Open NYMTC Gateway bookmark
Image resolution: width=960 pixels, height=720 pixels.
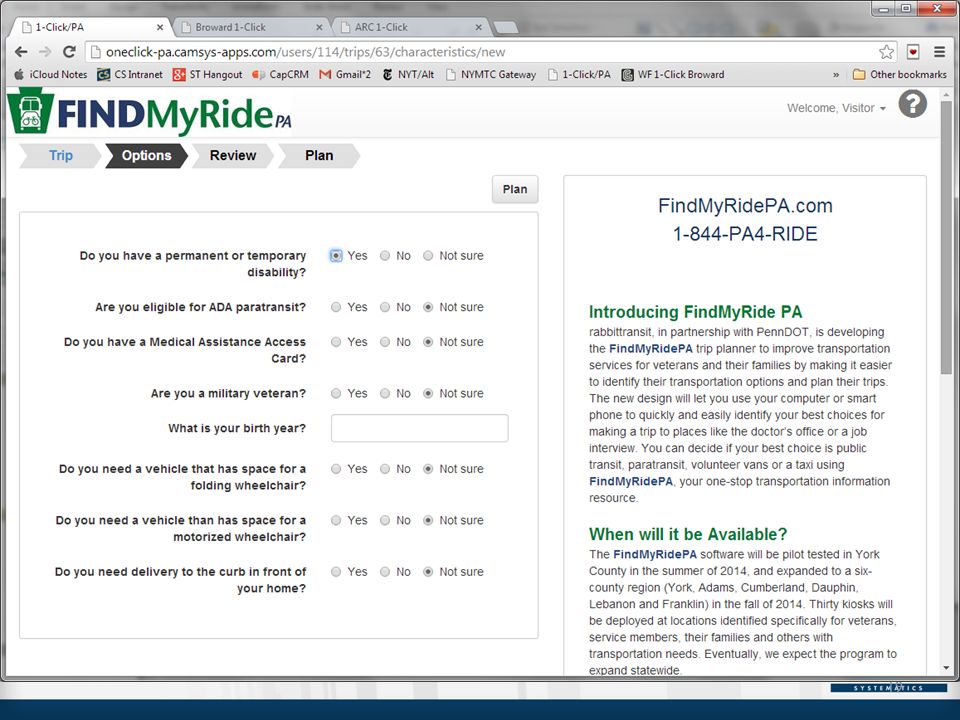pos(491,75)
